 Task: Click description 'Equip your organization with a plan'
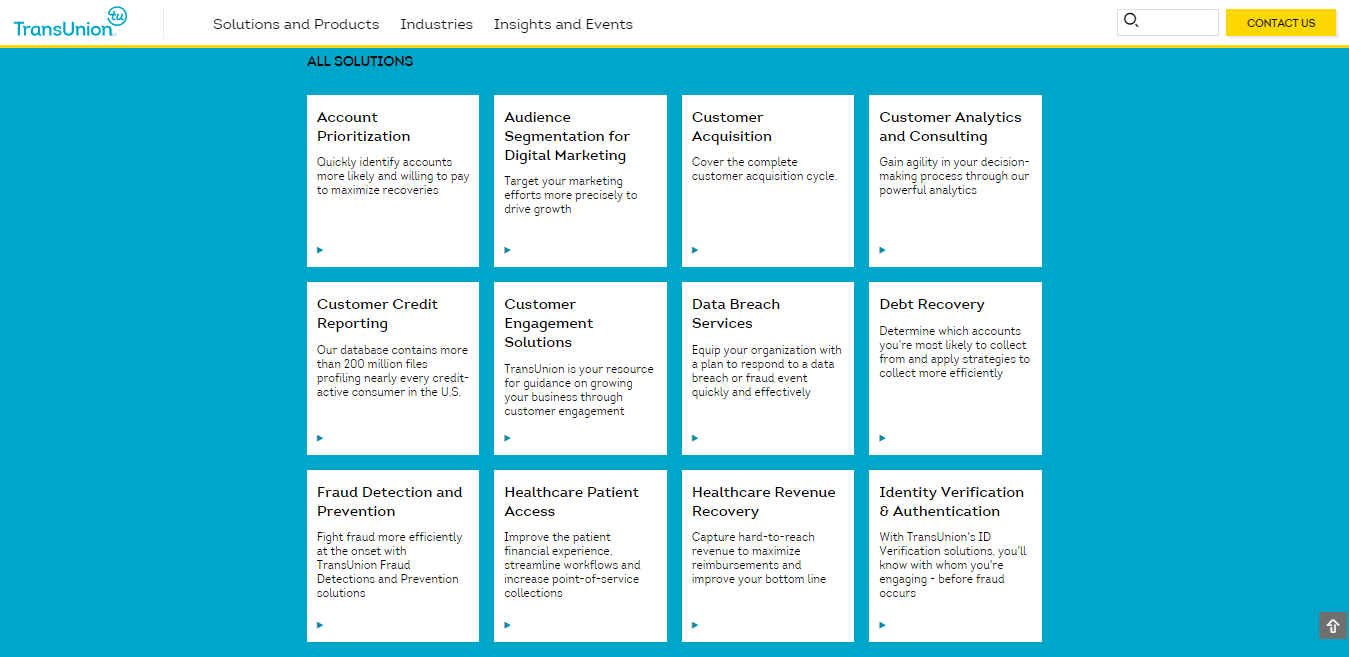coord(767,371)
